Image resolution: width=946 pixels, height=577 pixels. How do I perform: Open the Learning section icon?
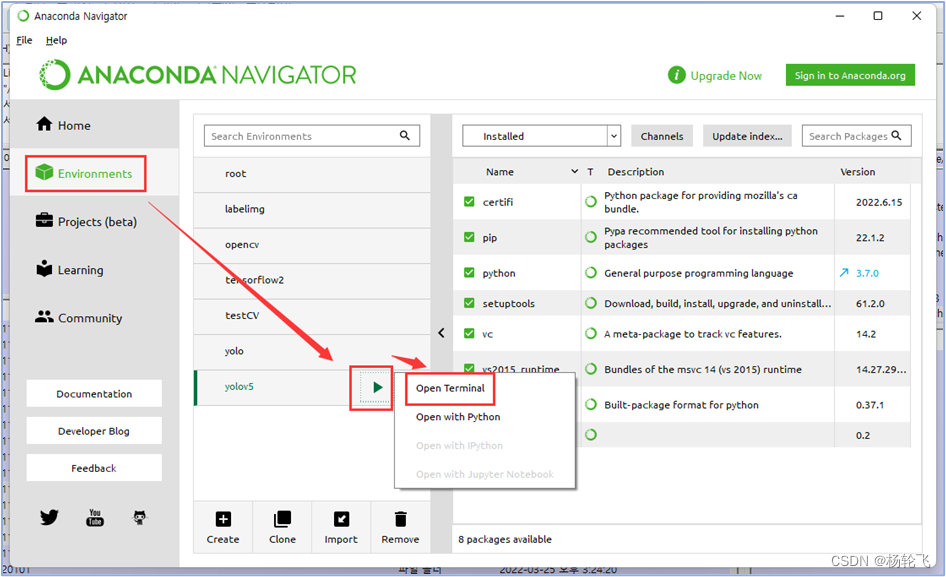44,269
